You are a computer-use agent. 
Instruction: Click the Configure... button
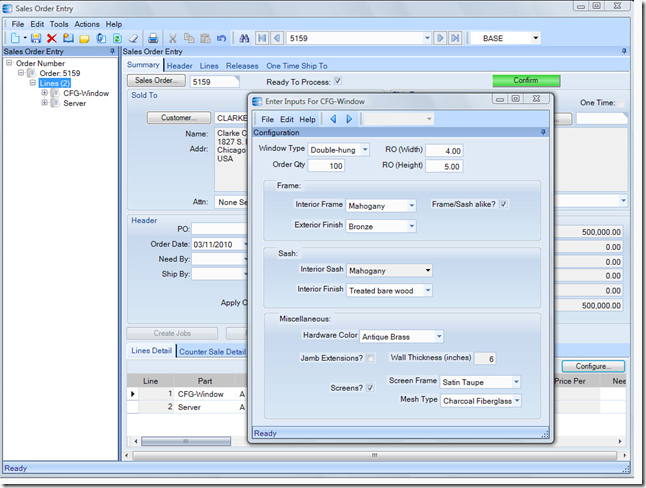[593, 366]
